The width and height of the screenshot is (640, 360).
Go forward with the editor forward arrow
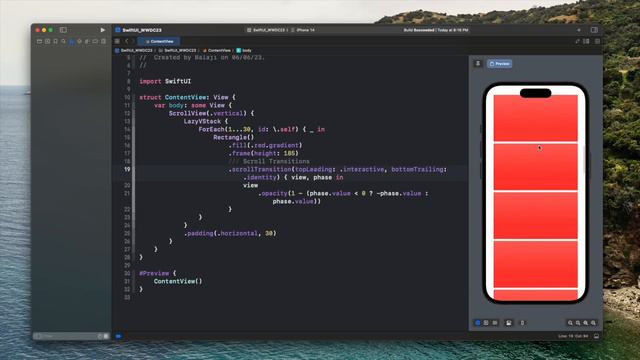(133, 41)
